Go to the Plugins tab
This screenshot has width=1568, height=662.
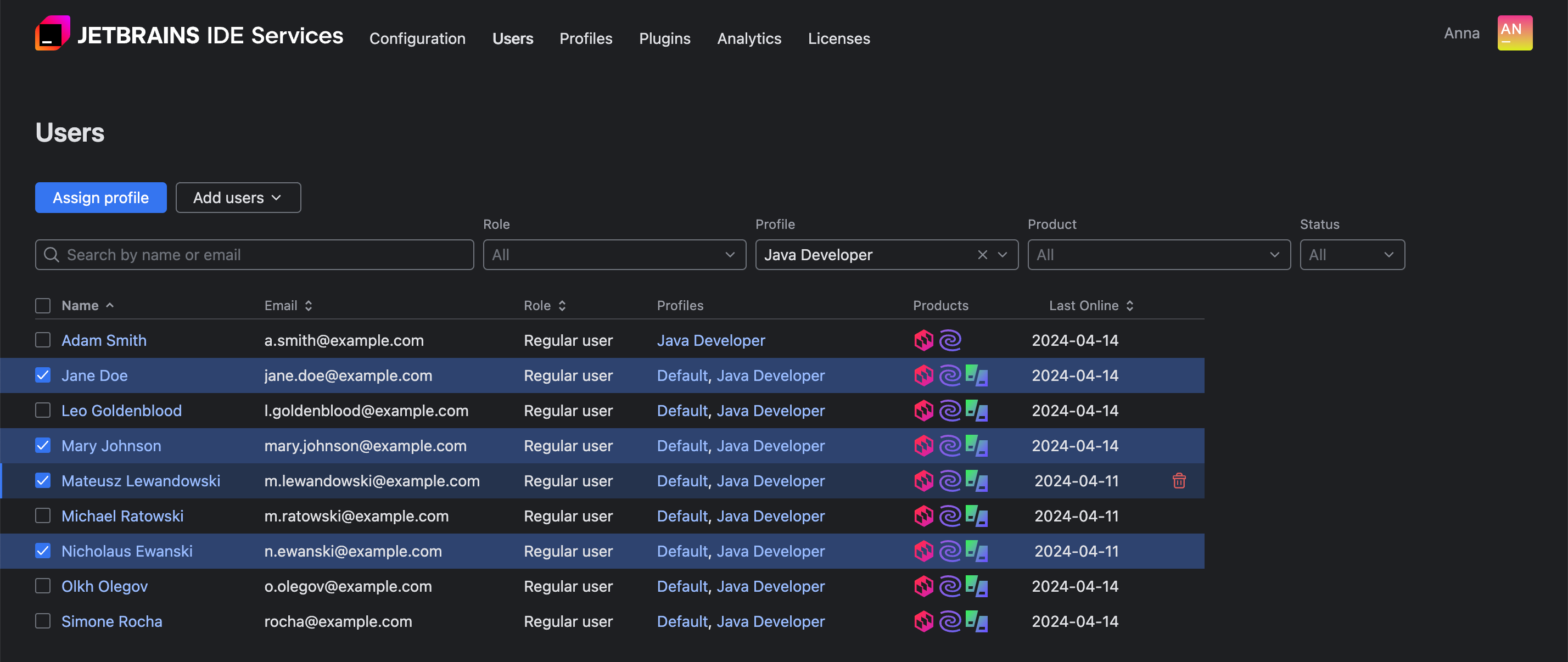tap(664, 38)
